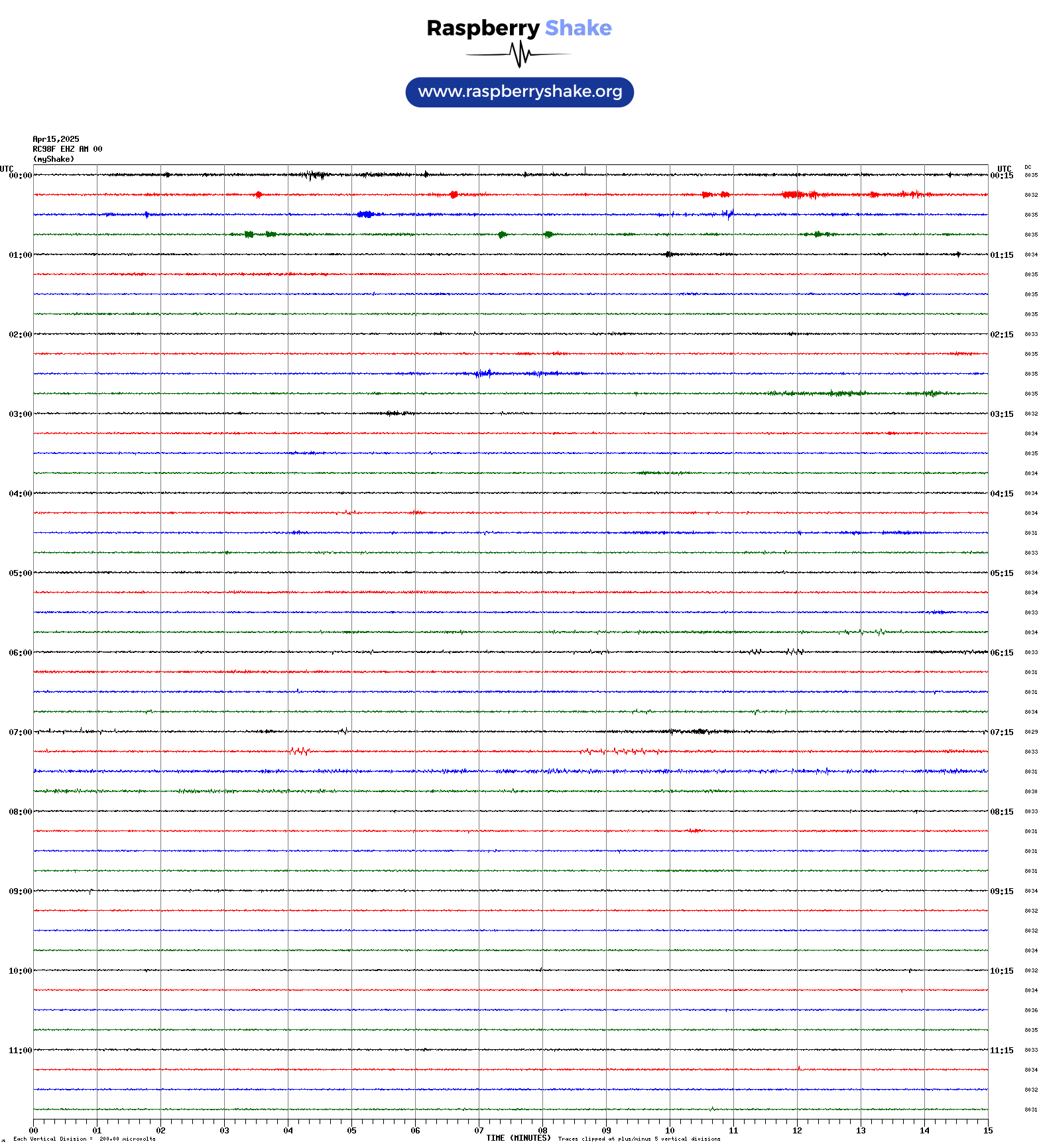This screenshot has height=1148, width=1041.
Task: Click minute 07 on the bottom time axis
Action: pos(479,1131)
